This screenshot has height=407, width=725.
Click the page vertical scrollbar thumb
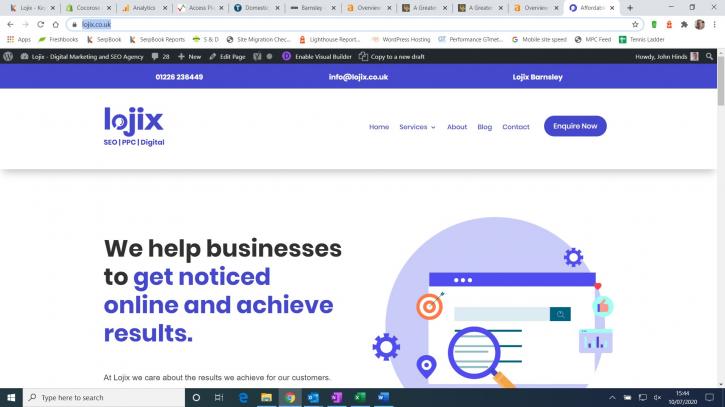pos(721,81)
